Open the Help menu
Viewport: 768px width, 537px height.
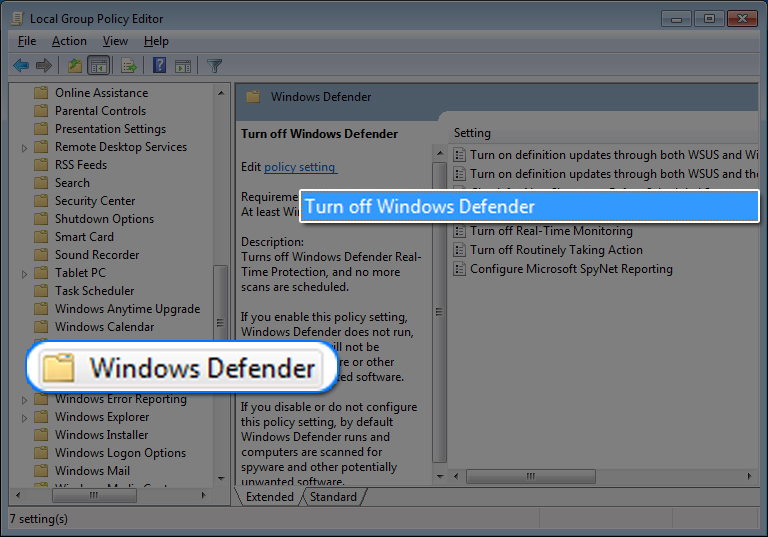point(156,41)
